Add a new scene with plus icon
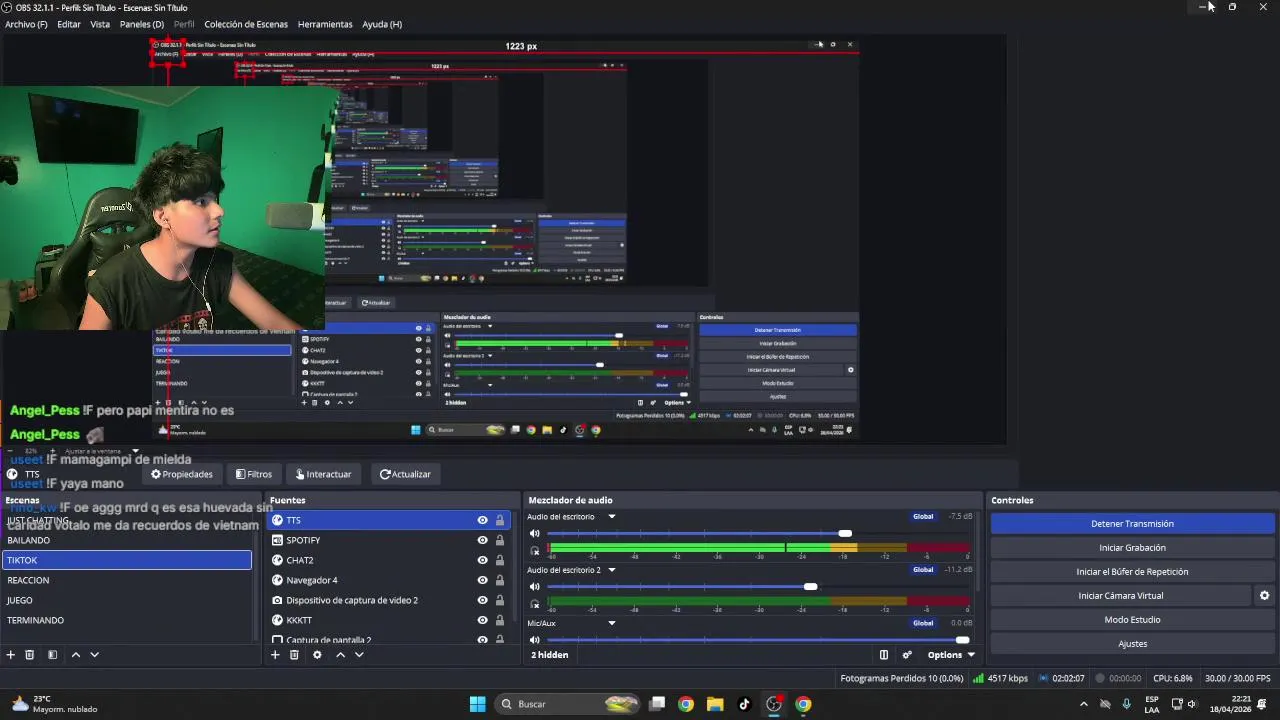This screenshot has width=1280, height=720. tap(11, 655)
